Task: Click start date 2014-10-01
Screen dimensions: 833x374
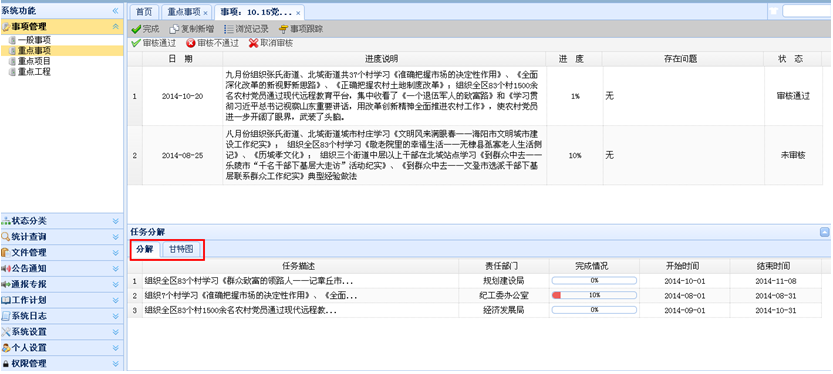Action: pos(684,281)
